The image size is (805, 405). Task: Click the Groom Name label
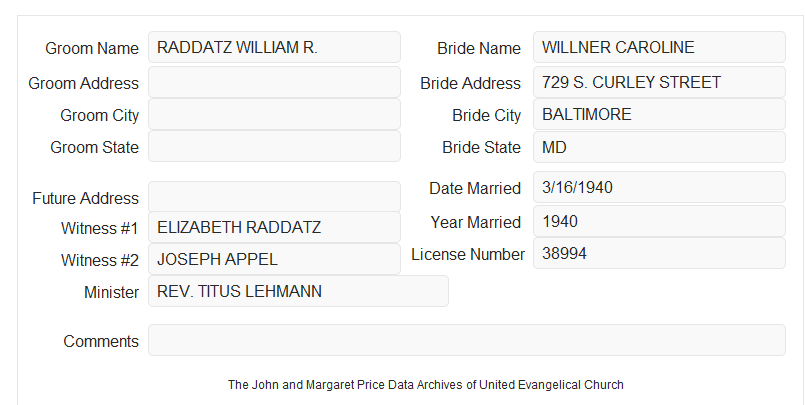point(92,48)
